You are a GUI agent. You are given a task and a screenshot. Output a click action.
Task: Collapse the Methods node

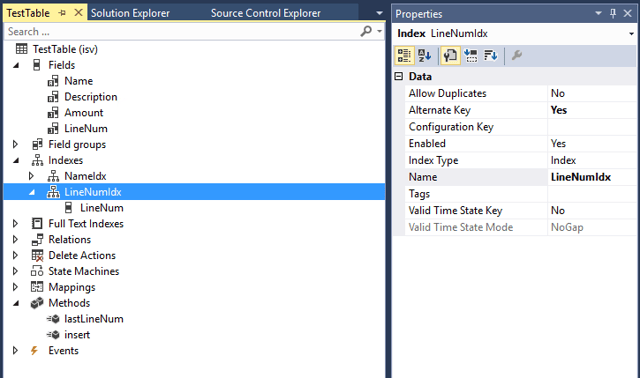[x=16, y=303]
